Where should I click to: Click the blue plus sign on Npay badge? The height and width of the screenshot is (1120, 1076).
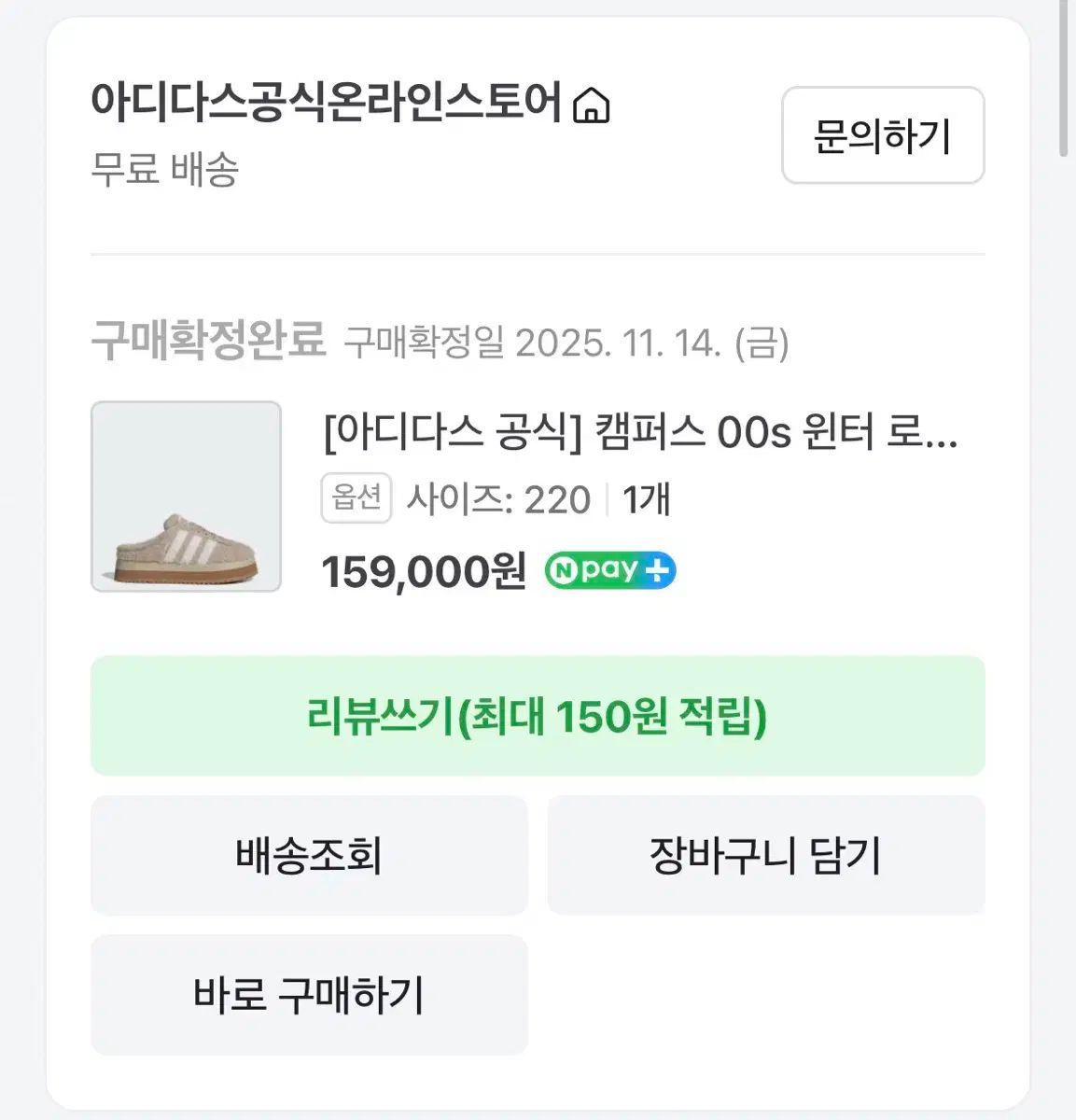[x=657, y=571]
